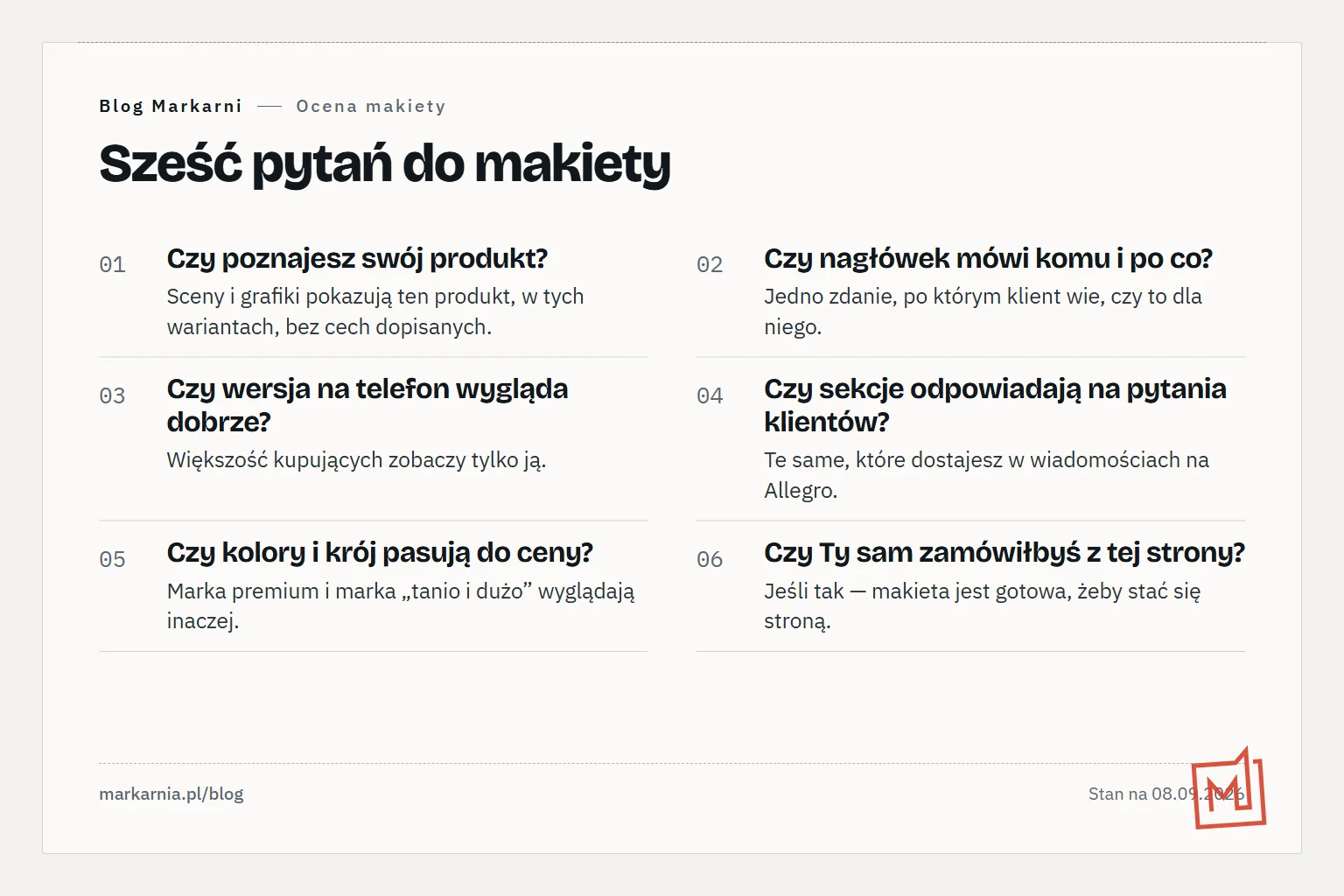Click heading "Czy wersja na telefon wygląda dobrze?"
Image resolution: width=1344 pixels, height=896 pixels.
367,405
